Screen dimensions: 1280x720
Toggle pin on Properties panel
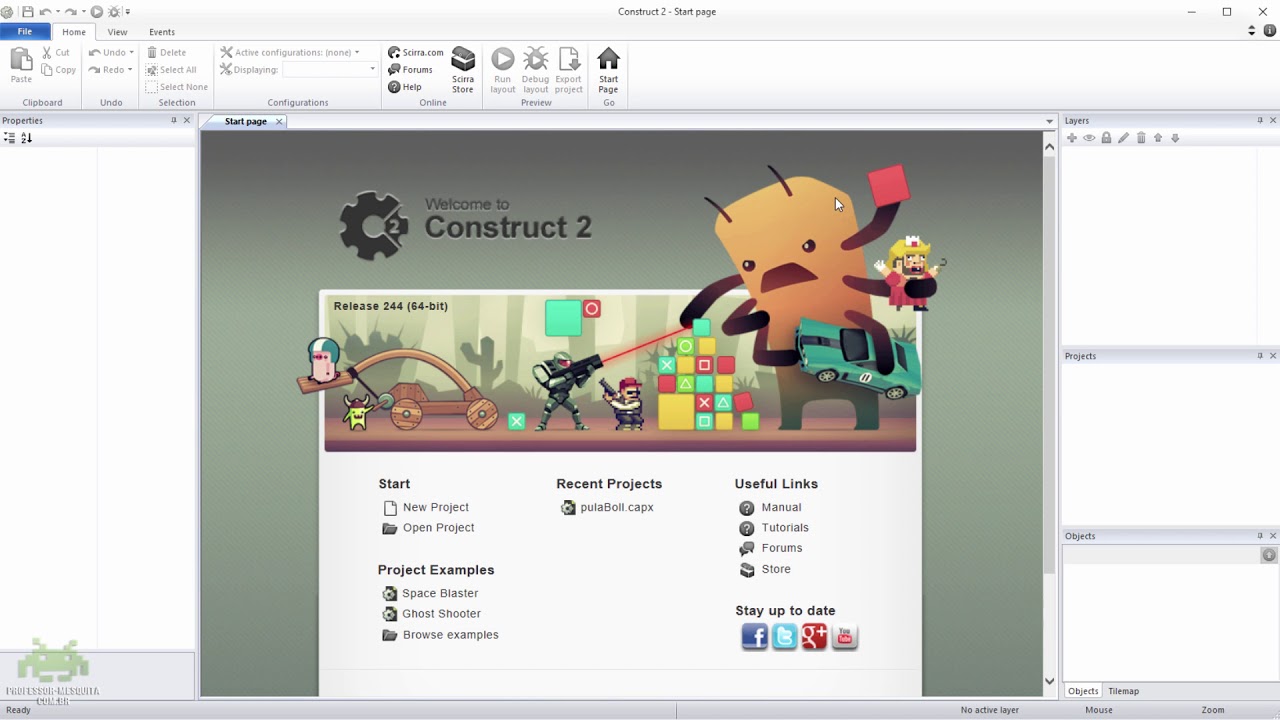tap(173, 120)
